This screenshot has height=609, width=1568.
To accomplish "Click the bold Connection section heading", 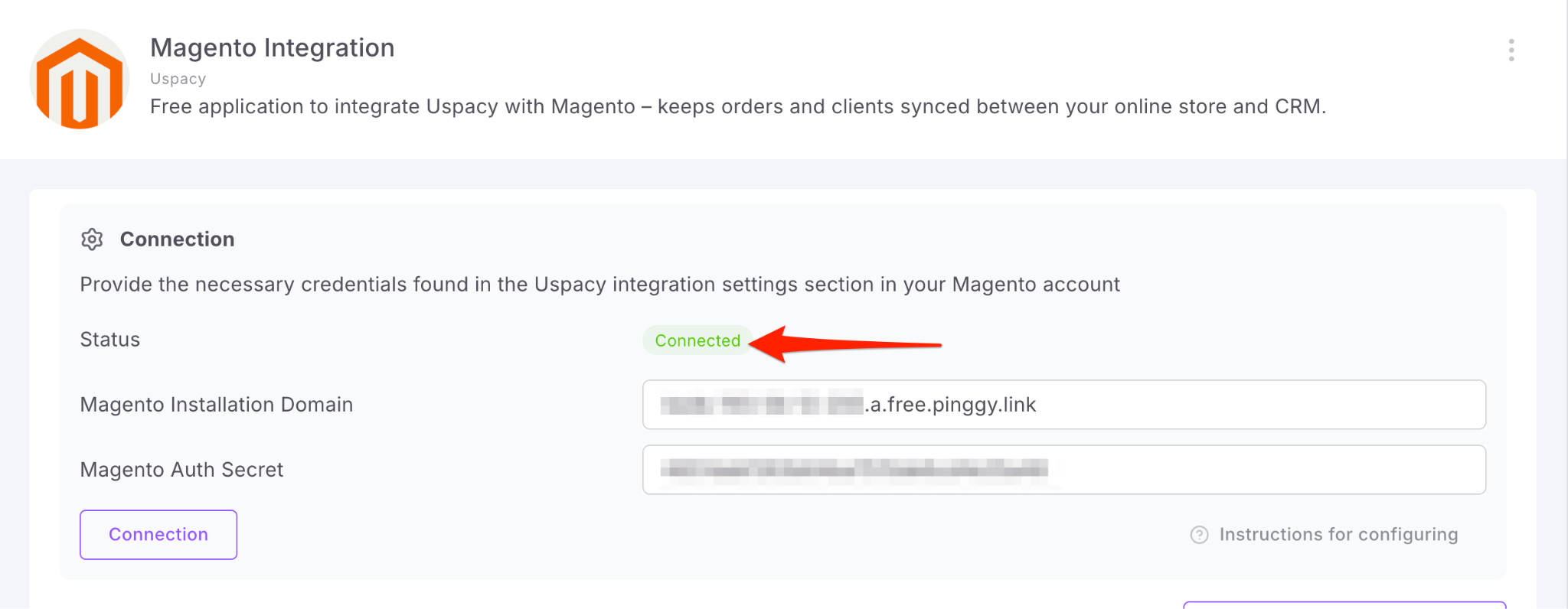I will (177, 239).
